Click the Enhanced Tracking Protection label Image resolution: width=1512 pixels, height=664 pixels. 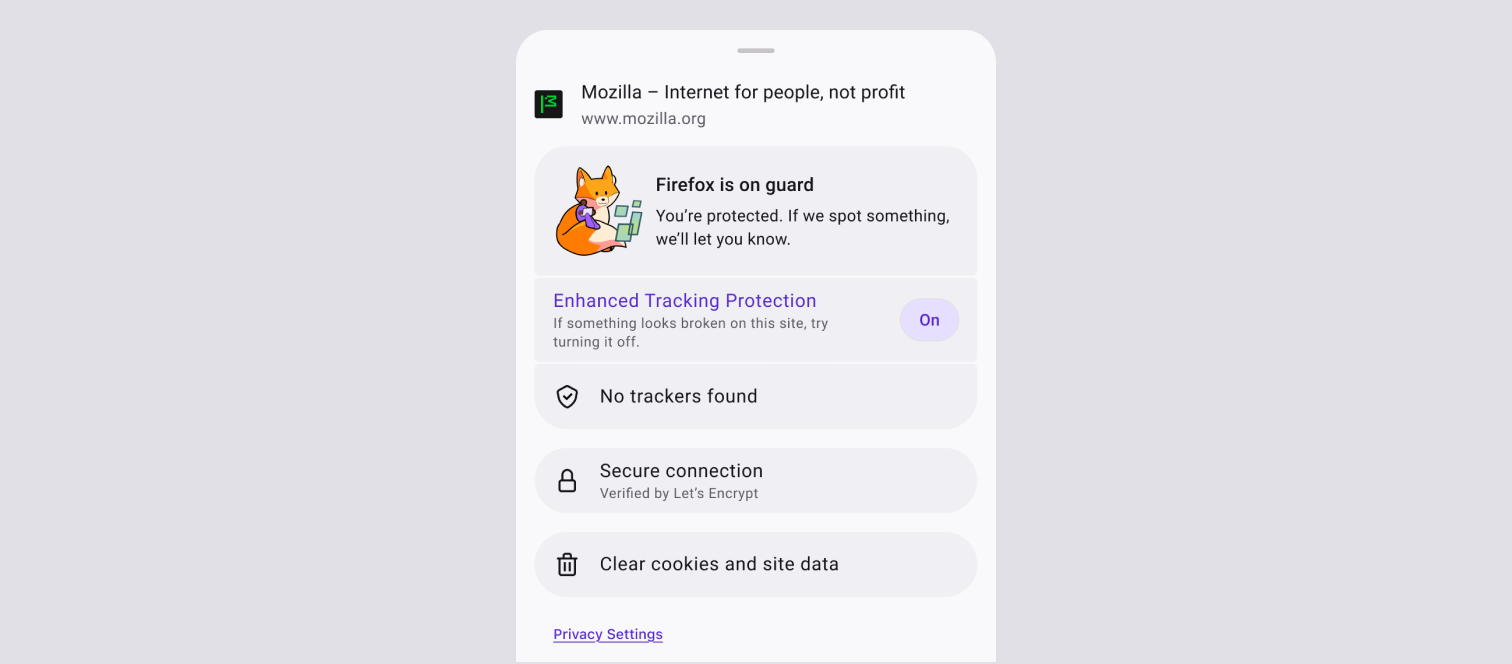pos(685,301)
